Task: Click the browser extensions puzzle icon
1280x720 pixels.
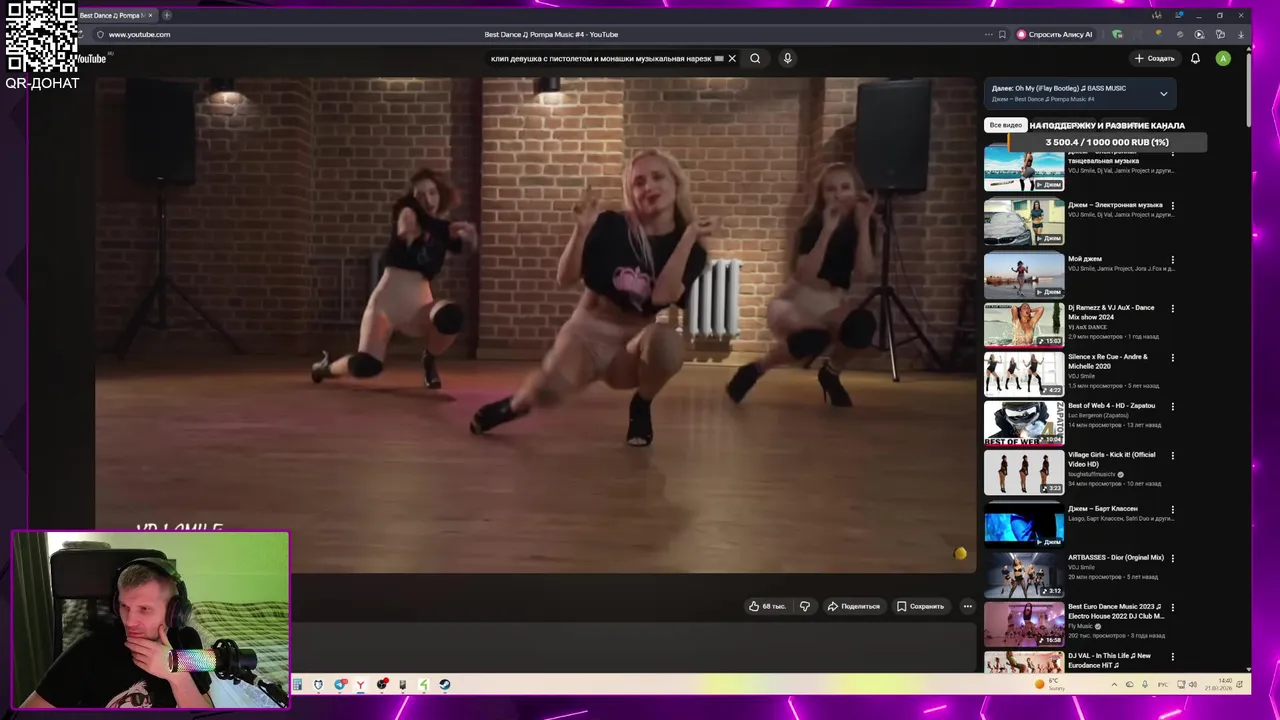Action: point(1220,34)
